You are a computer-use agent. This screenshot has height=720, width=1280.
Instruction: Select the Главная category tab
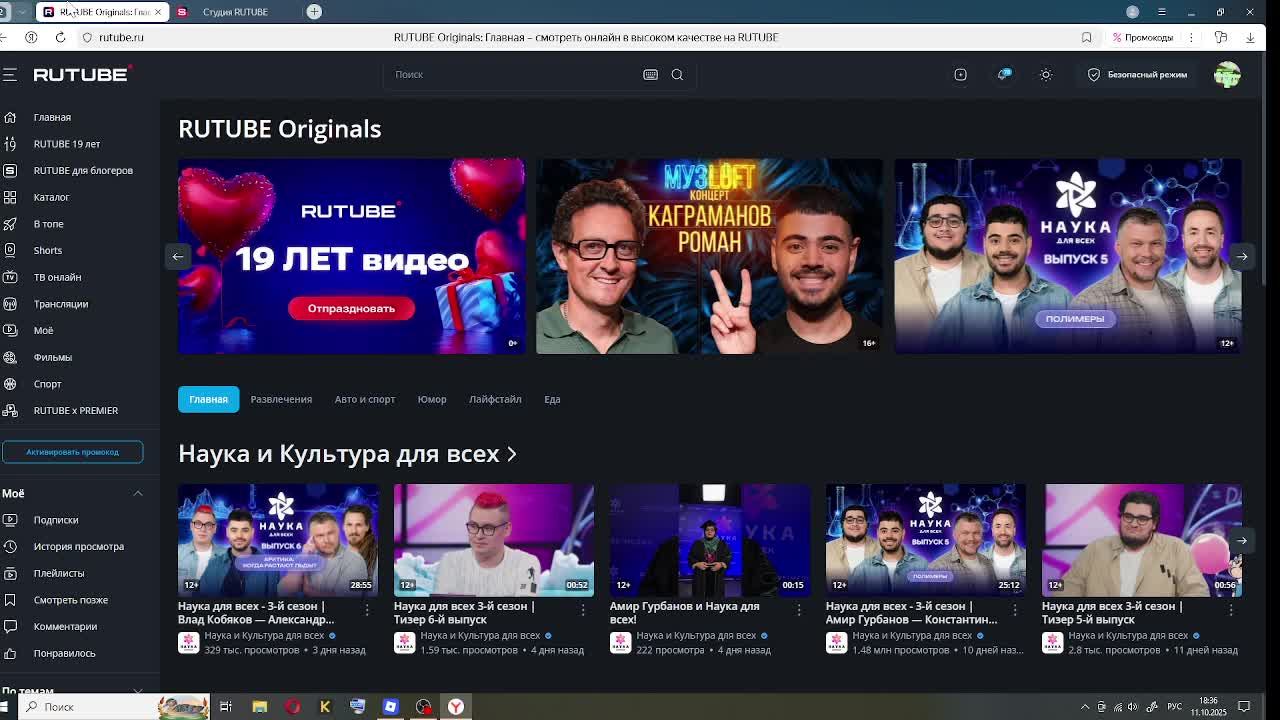pos(209,399)
